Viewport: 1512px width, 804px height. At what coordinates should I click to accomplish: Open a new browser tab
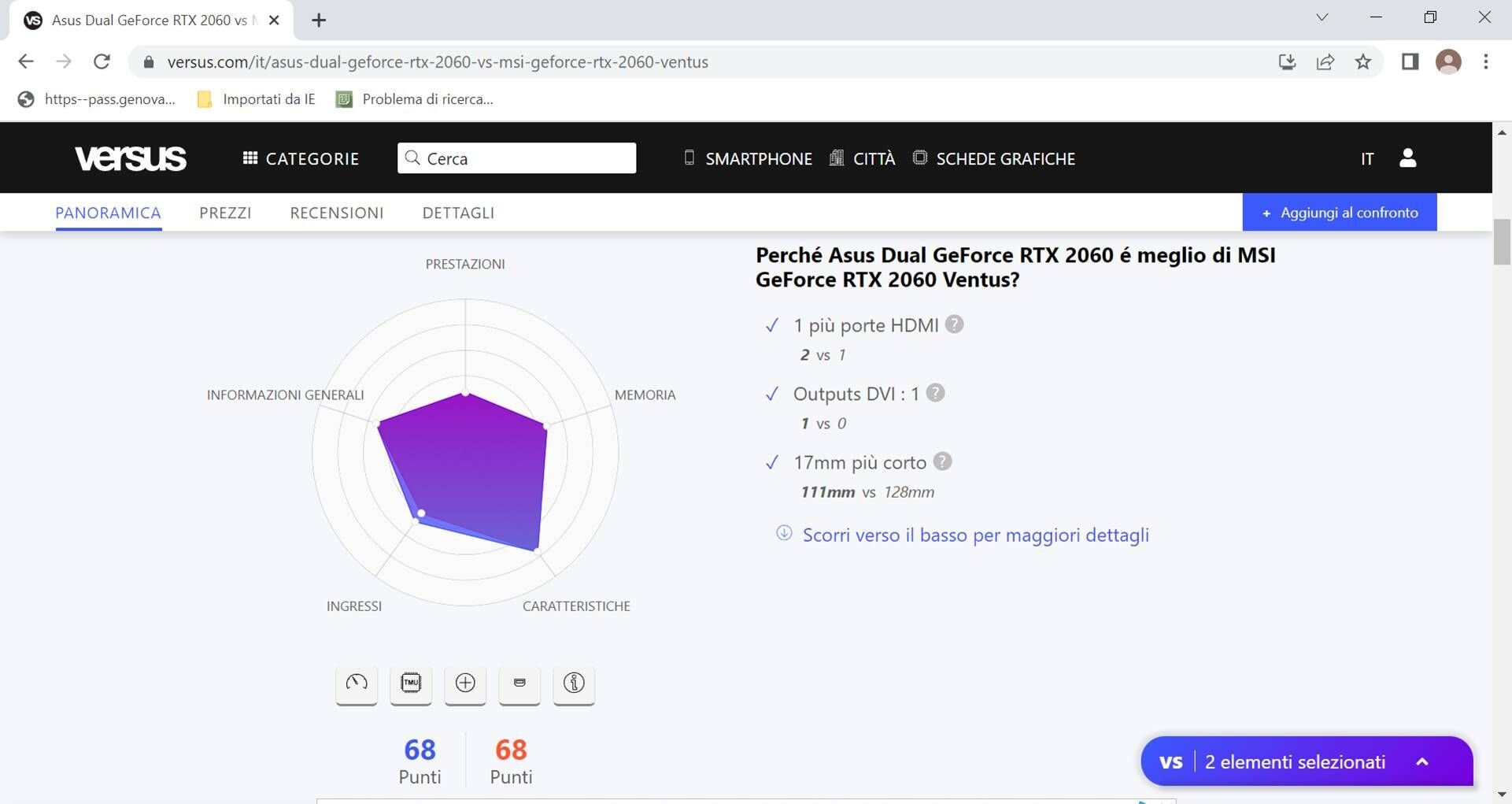(x=319, y=20)
